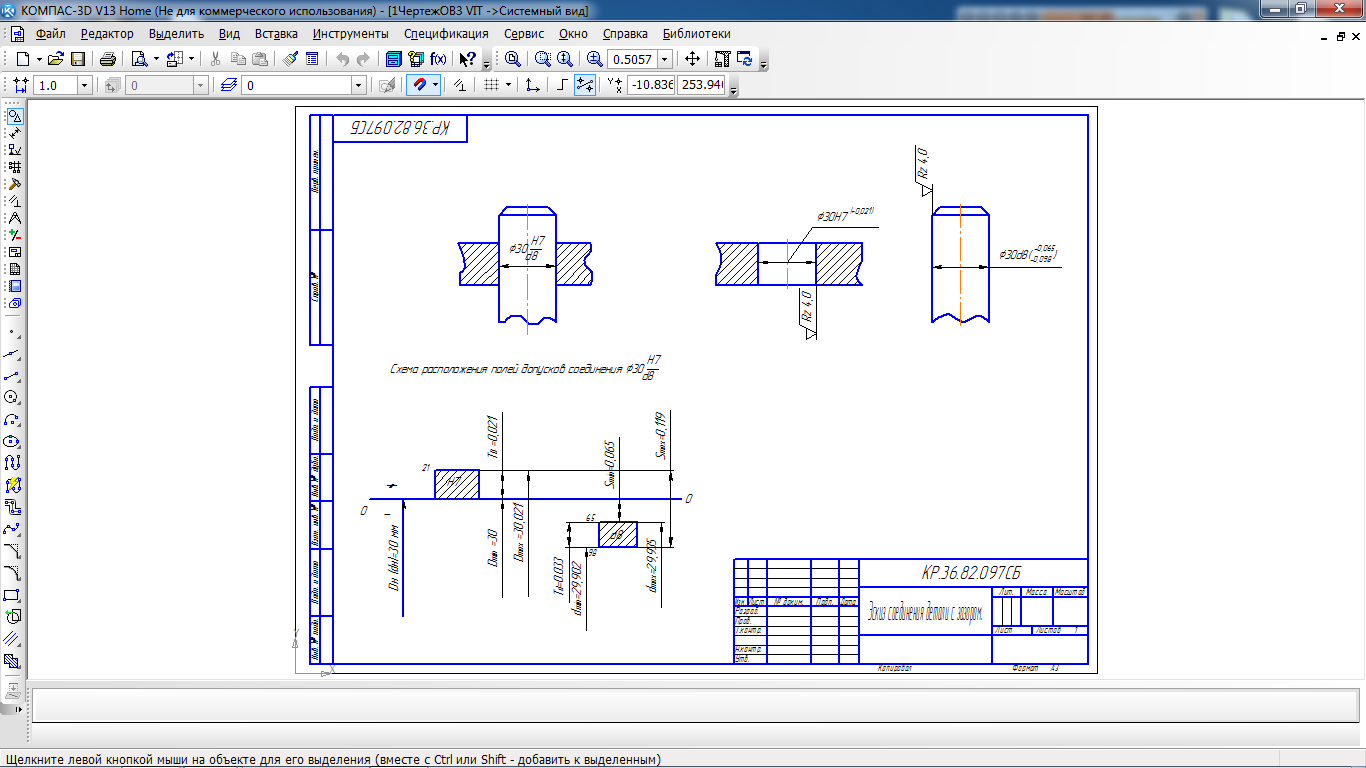Click the Paste clipboard icon
The width and height of the screenshot is (1366, 768).
point(260,59)
